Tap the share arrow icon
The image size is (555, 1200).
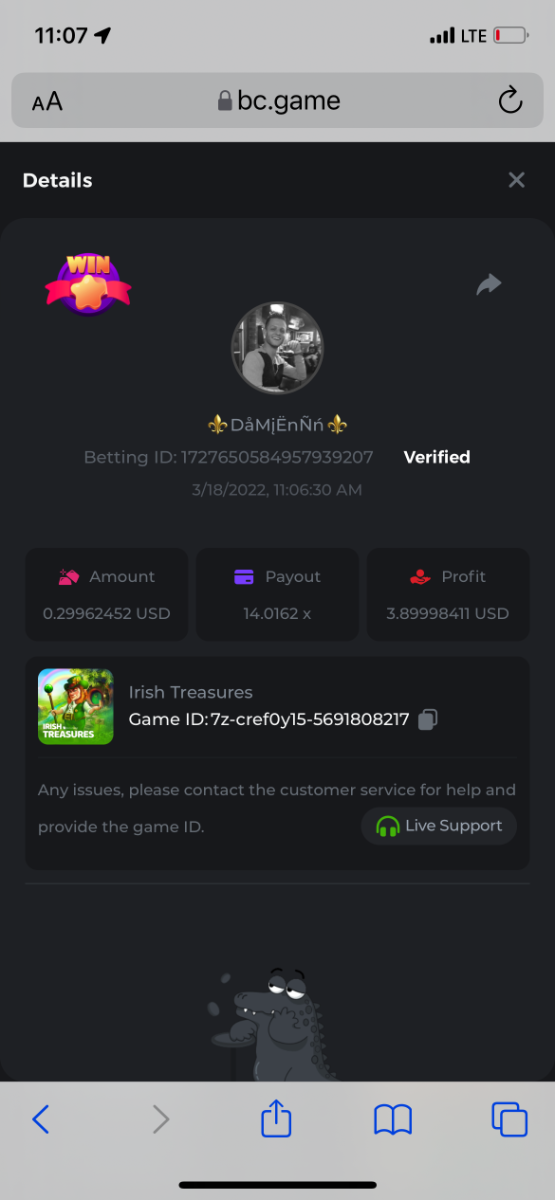click(x=488, y=285)
